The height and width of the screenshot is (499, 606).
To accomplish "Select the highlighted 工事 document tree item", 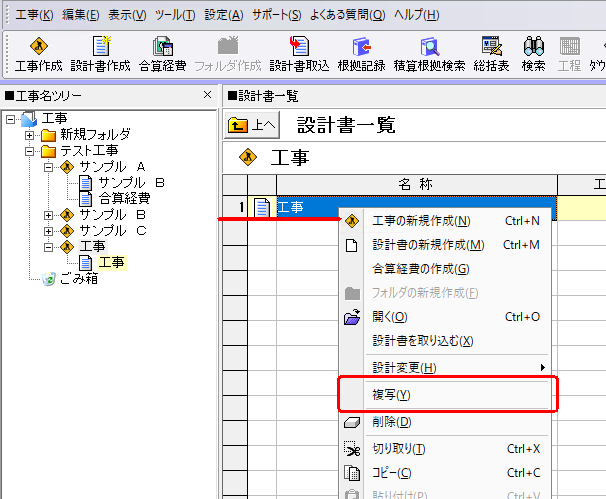I will click(111, 263).
